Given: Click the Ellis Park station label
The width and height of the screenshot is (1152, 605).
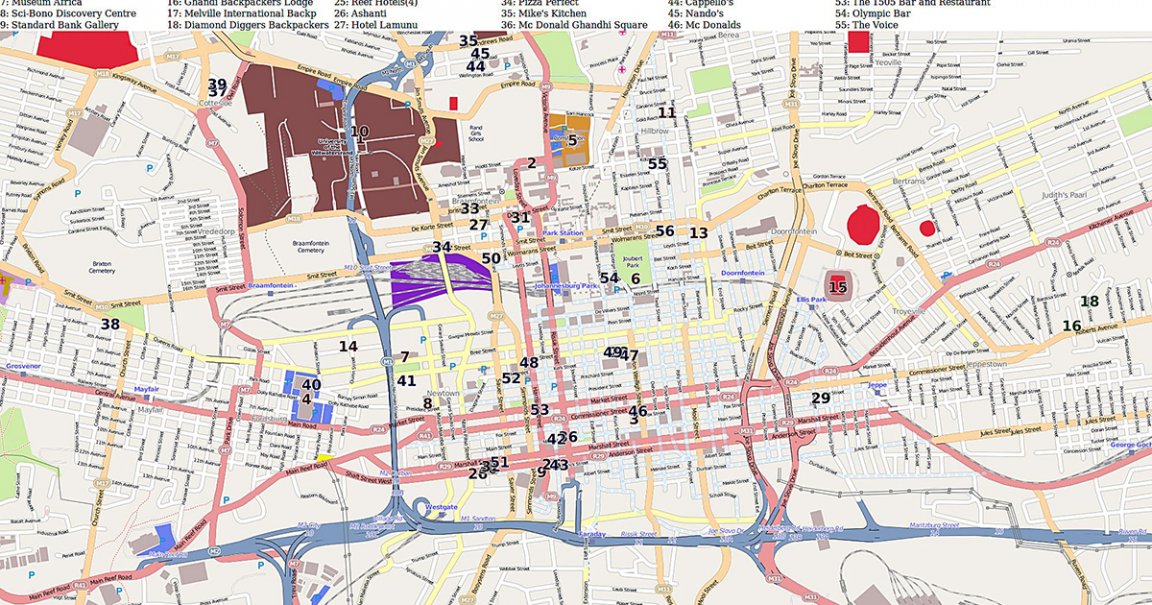Looking at the screenshot, I should pyautogui.click(x=809, y=299).
